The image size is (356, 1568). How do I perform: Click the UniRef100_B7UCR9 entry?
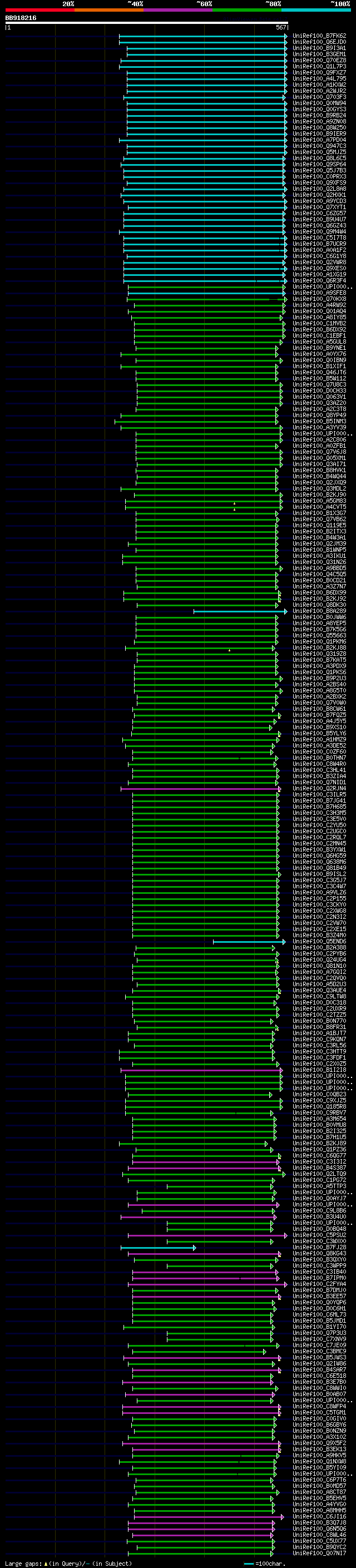(319, 244)
